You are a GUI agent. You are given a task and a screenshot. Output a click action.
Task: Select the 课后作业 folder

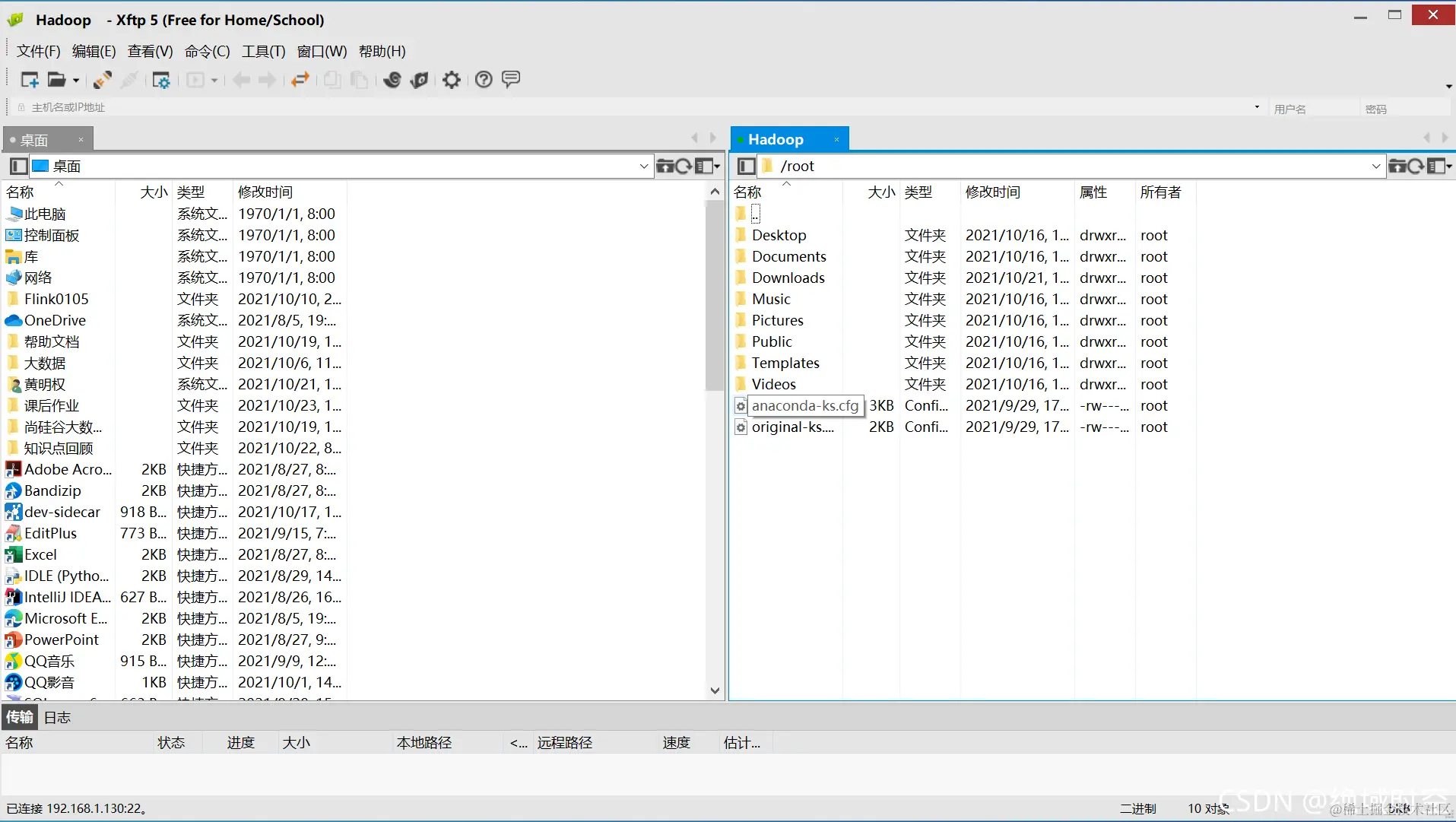click(x=52, y=406)
